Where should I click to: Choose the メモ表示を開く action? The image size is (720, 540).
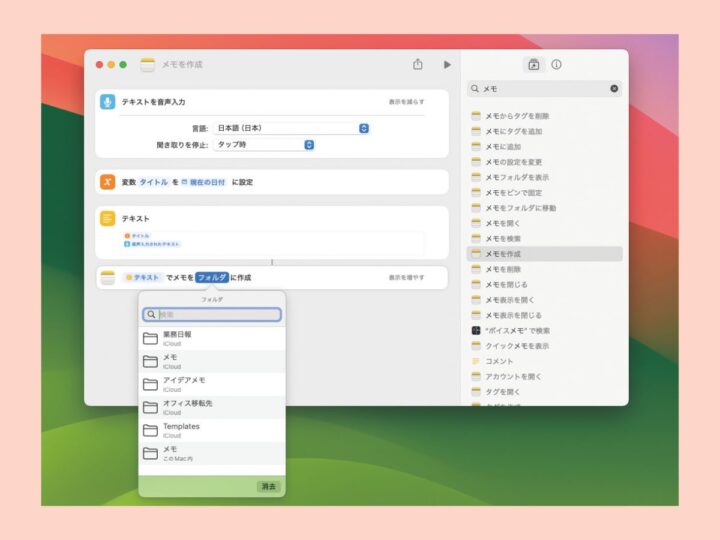click(545, 300)
